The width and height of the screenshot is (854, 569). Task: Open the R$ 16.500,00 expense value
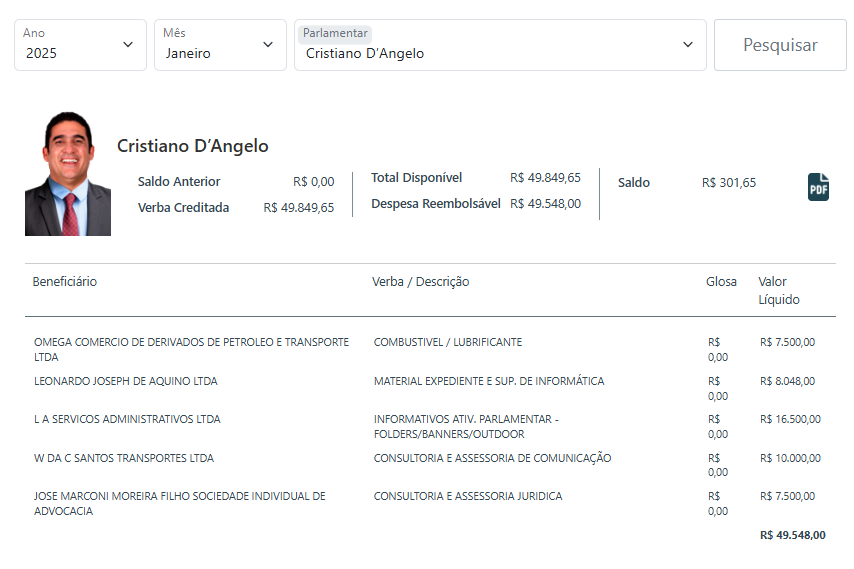pos(790,419)
